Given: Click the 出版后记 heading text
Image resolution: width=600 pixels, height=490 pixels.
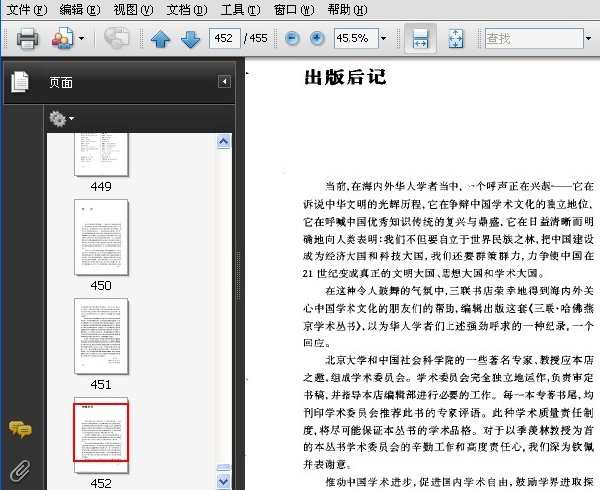Looking at the screenshot, I should (x=345, y=77).
